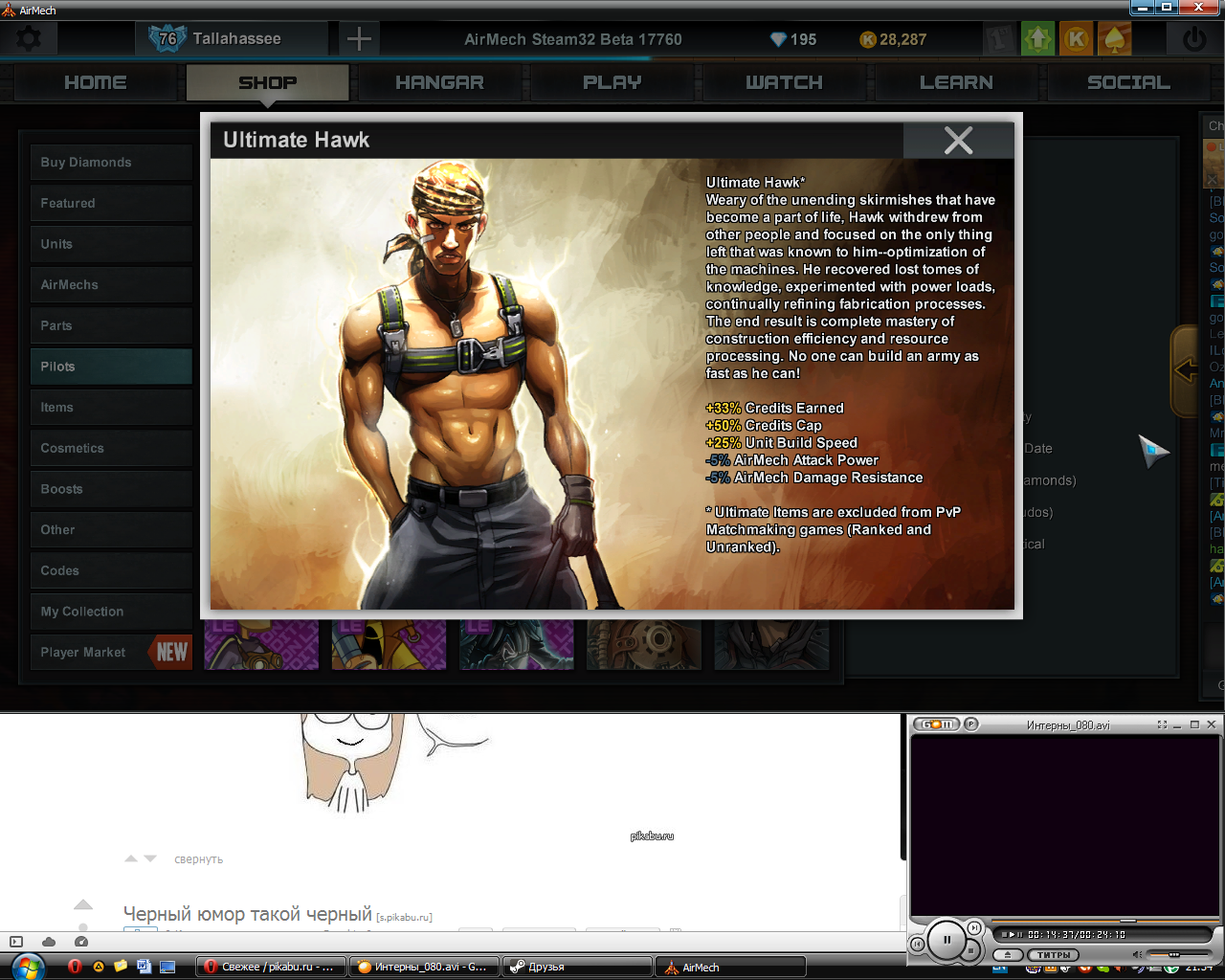Click the diamond currency icon
1225x980 pixels.
(778, 39)
